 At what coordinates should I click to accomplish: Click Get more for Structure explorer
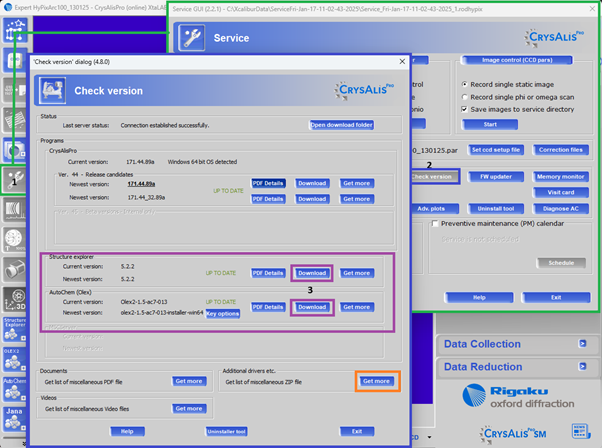pos(357,273)
